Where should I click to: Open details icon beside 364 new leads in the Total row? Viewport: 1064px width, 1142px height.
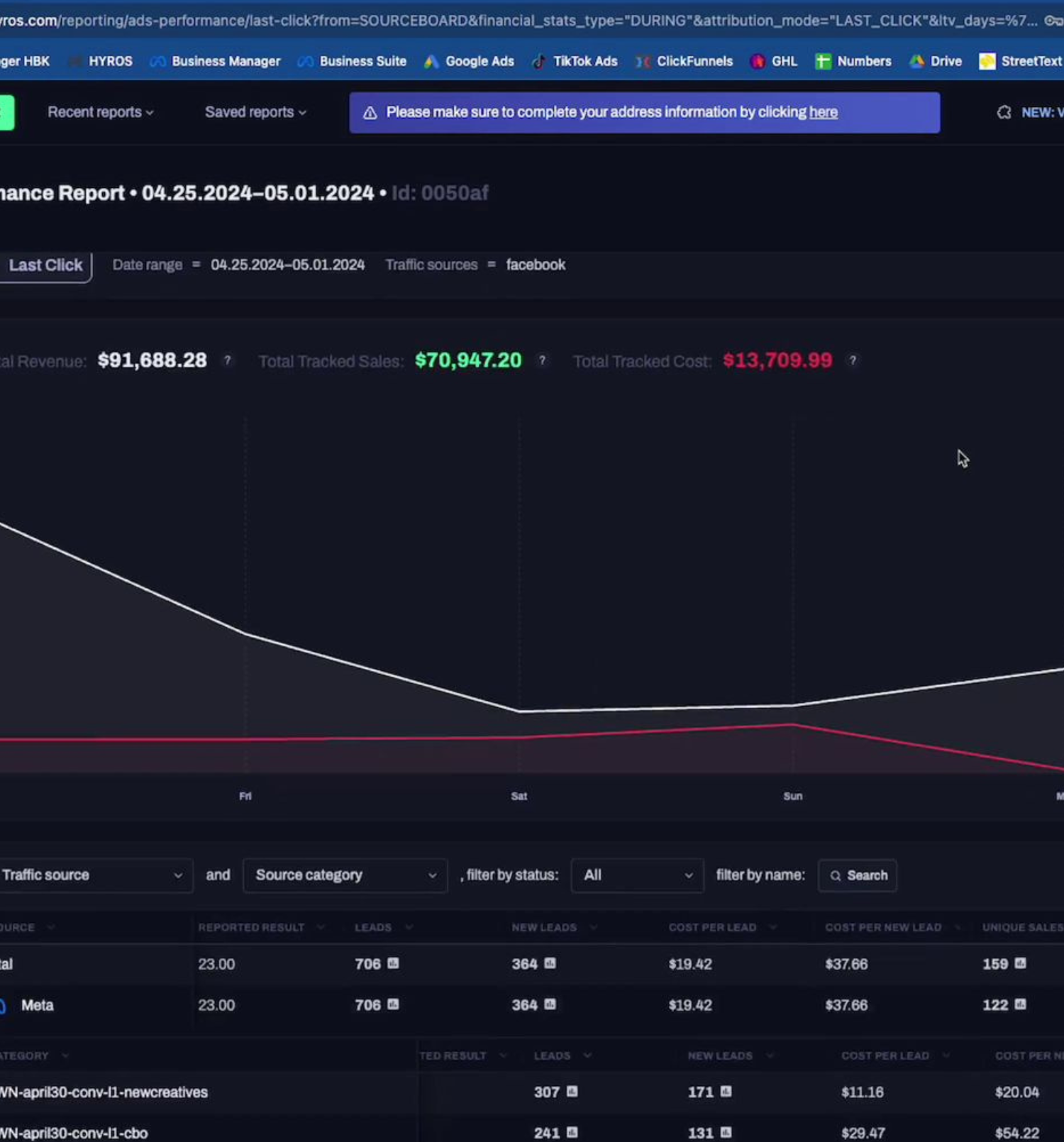tap(550, 963)
